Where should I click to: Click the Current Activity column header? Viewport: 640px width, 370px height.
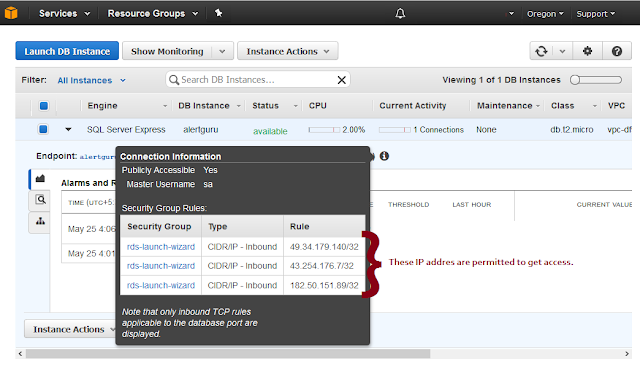(x=413, y=106)
